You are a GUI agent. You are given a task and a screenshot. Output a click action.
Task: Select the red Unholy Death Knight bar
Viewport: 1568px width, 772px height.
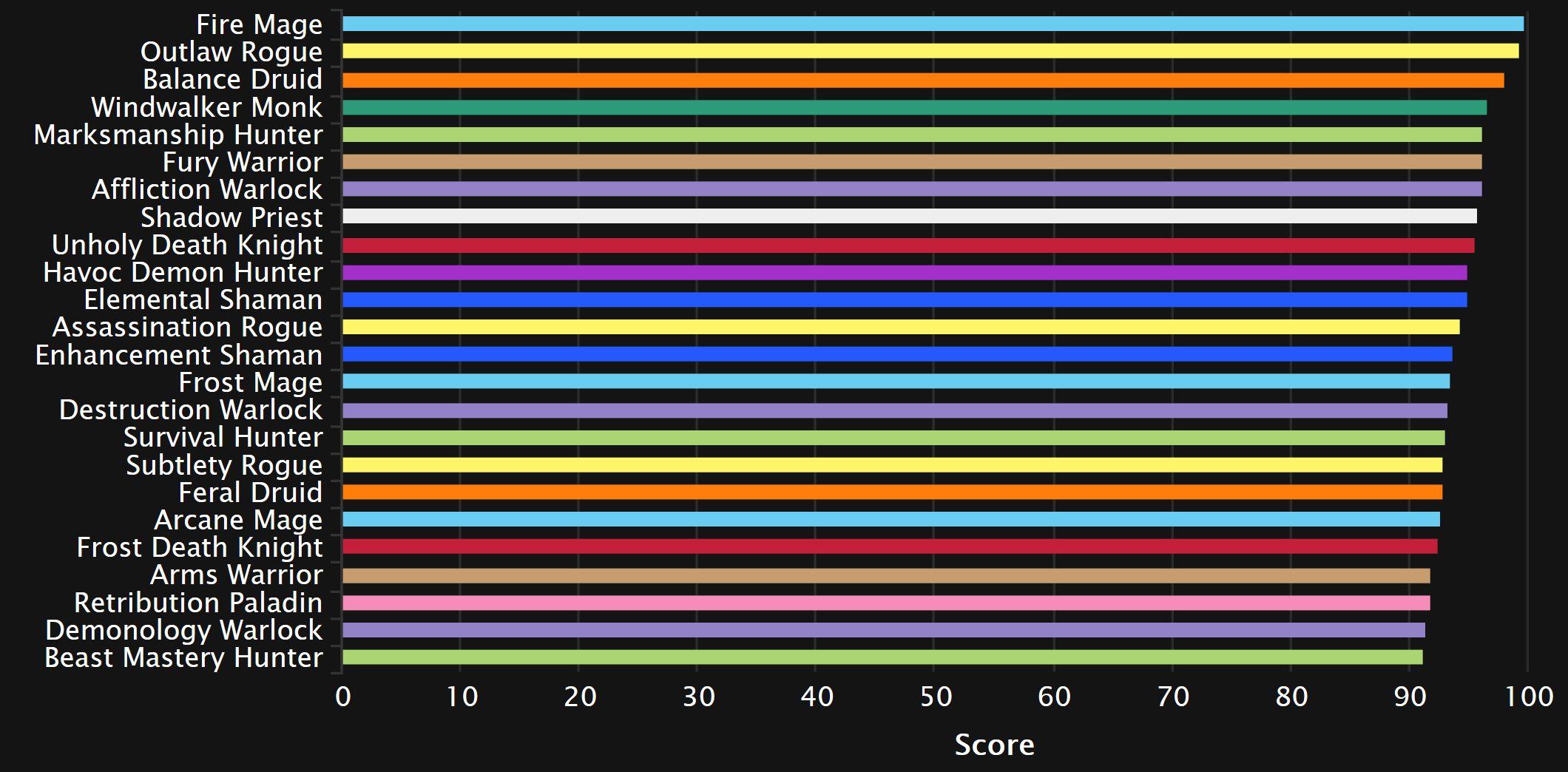[x=909, y=245]
